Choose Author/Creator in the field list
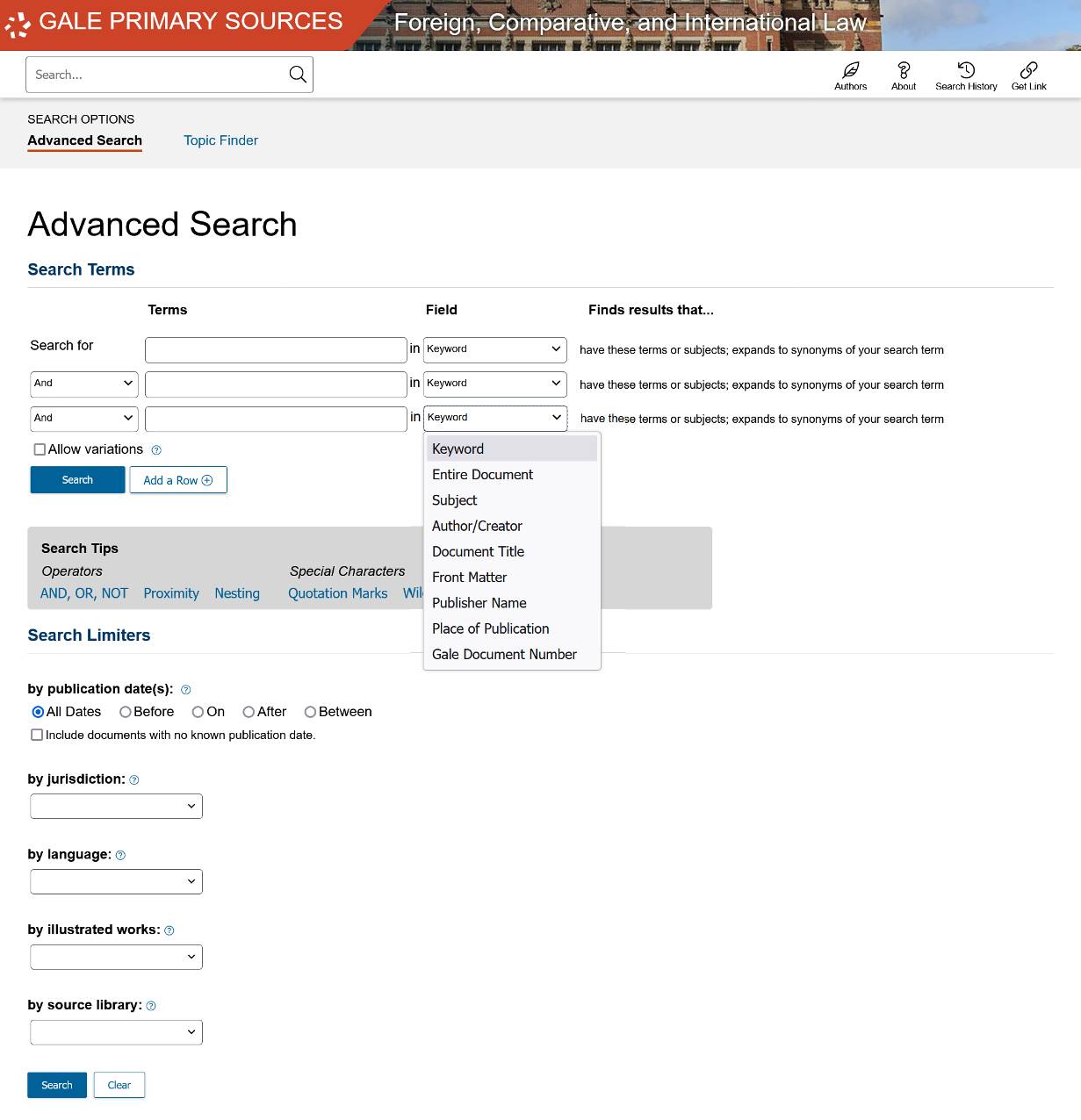 click(512, 526)
